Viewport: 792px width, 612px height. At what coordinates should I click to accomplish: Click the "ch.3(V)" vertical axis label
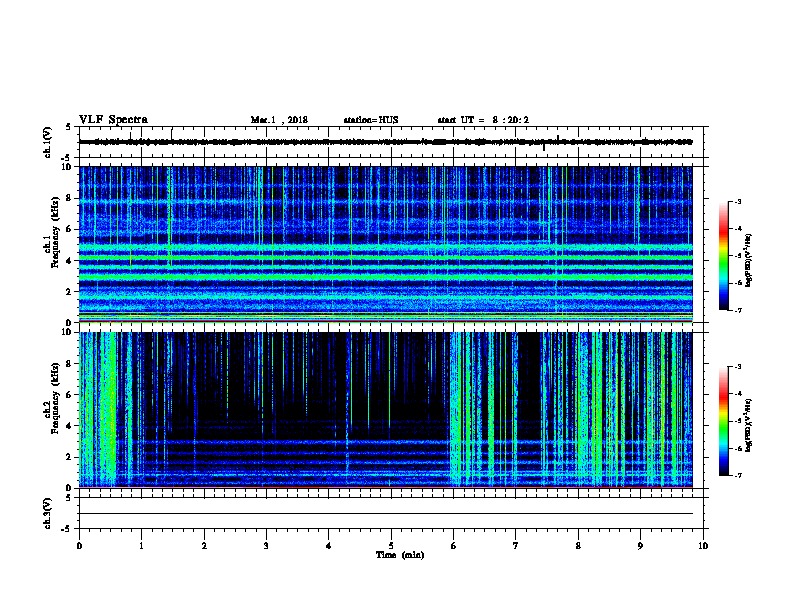(48, 513)
